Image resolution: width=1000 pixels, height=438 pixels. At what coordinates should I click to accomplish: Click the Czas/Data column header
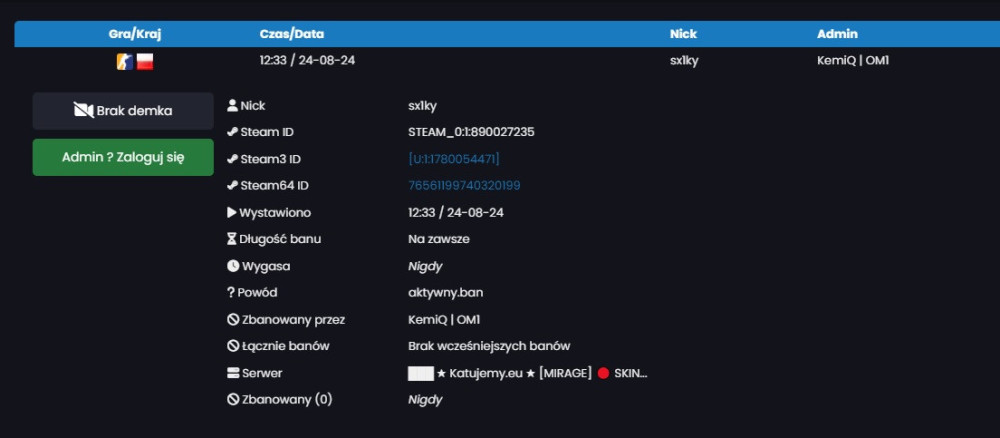291,34
